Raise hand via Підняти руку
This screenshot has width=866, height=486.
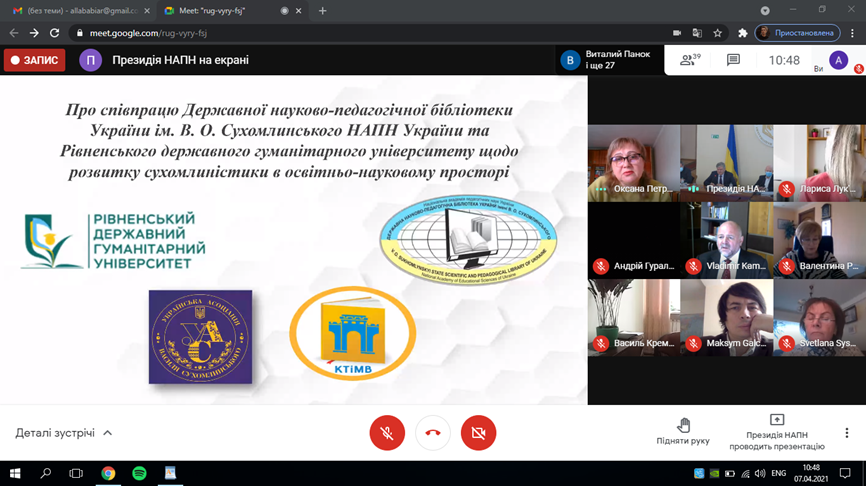(683, 432)
